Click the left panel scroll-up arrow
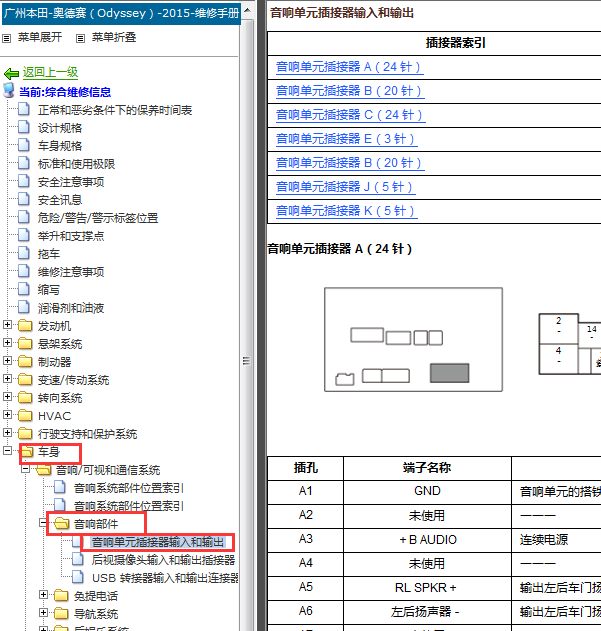 (248, 9)
